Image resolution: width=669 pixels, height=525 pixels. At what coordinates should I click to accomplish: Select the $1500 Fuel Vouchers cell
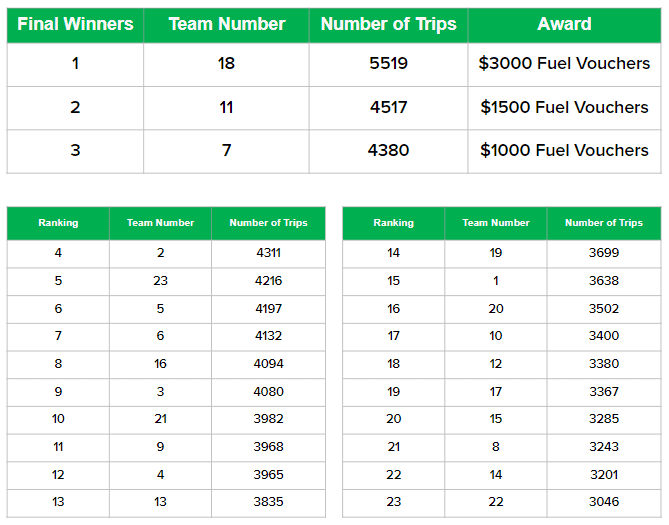(564, 108)
